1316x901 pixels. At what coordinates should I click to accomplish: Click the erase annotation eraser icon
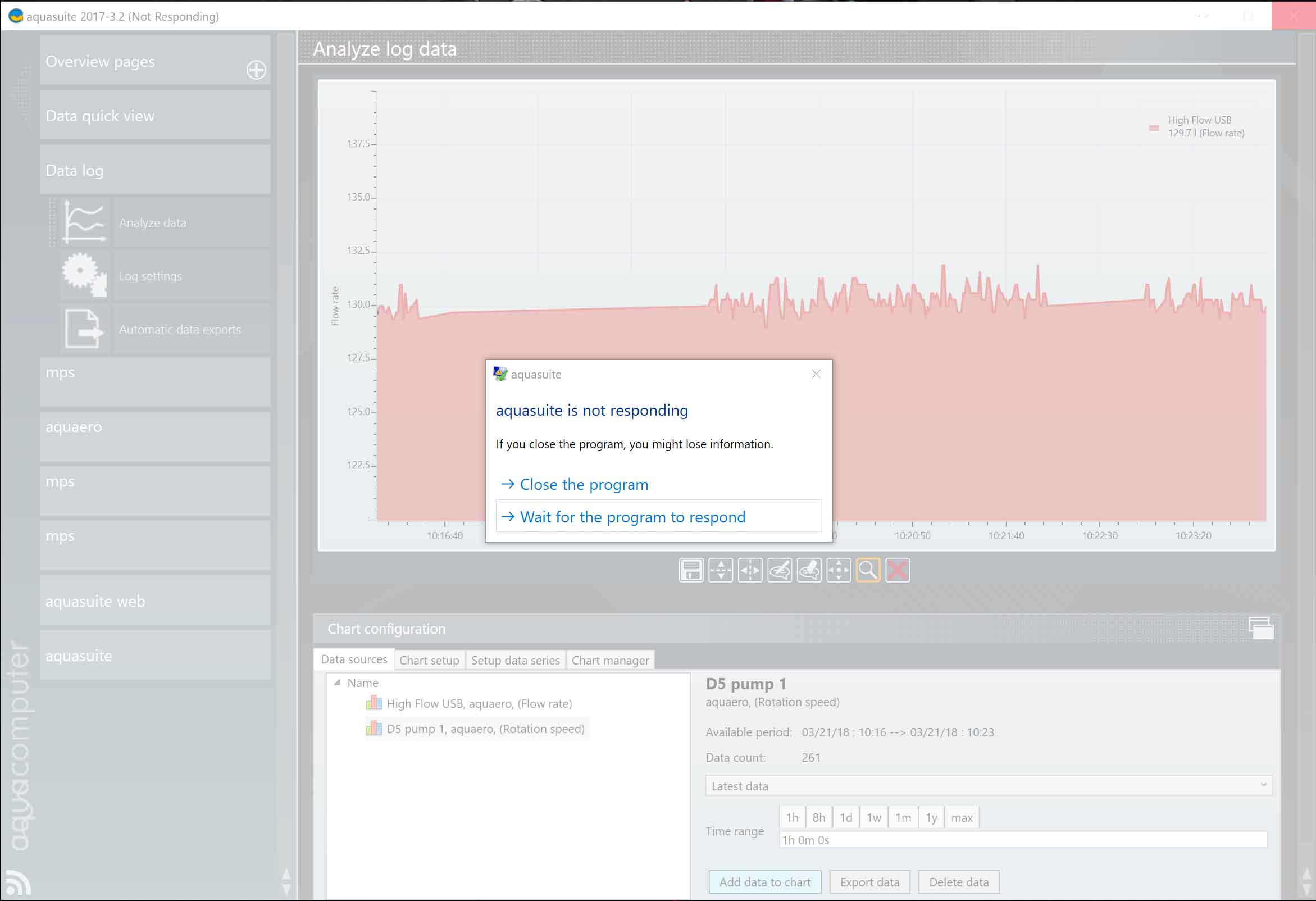pyautogui.click(x=809, y=570)
